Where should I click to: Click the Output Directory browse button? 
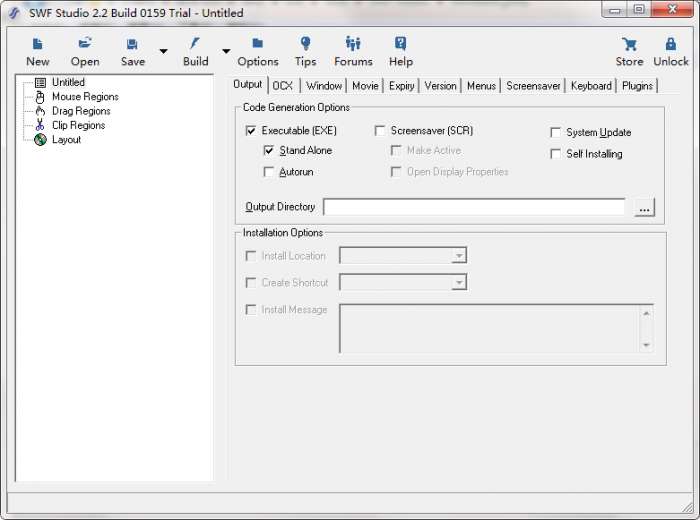pyautogui.click(x=644, y=208)
